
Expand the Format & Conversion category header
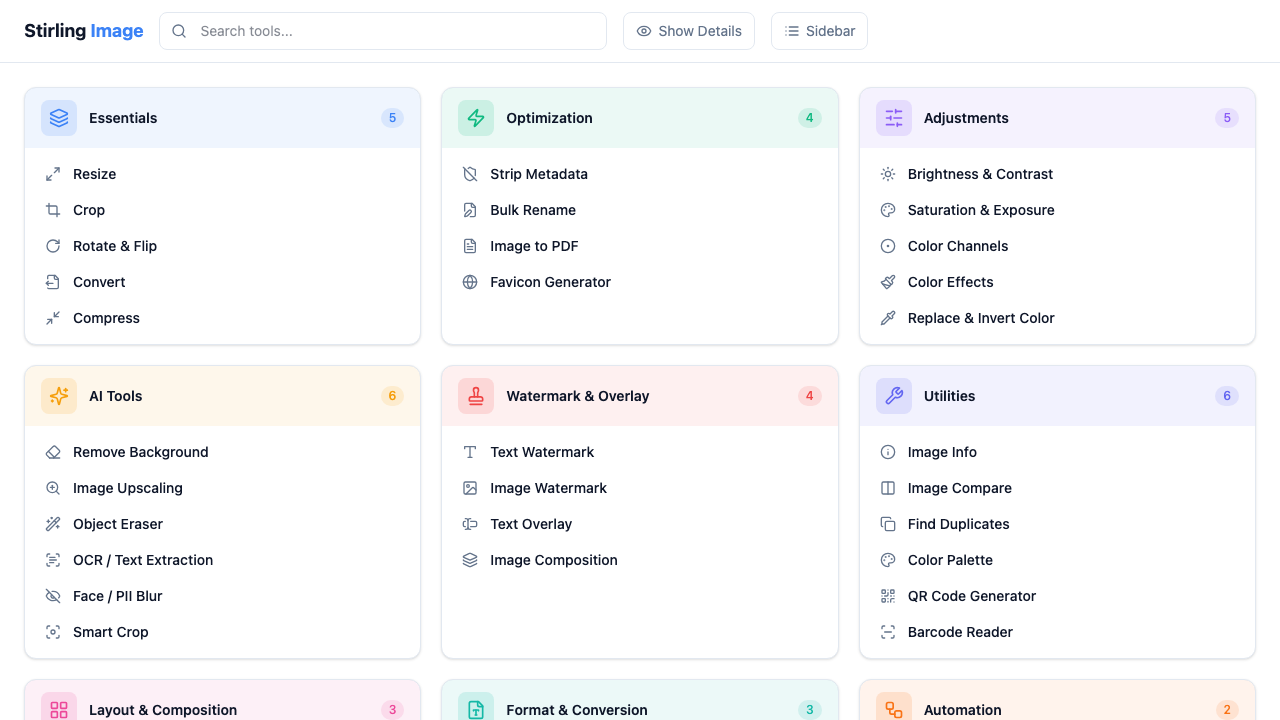pyautogui.click(x=640, y=700)
